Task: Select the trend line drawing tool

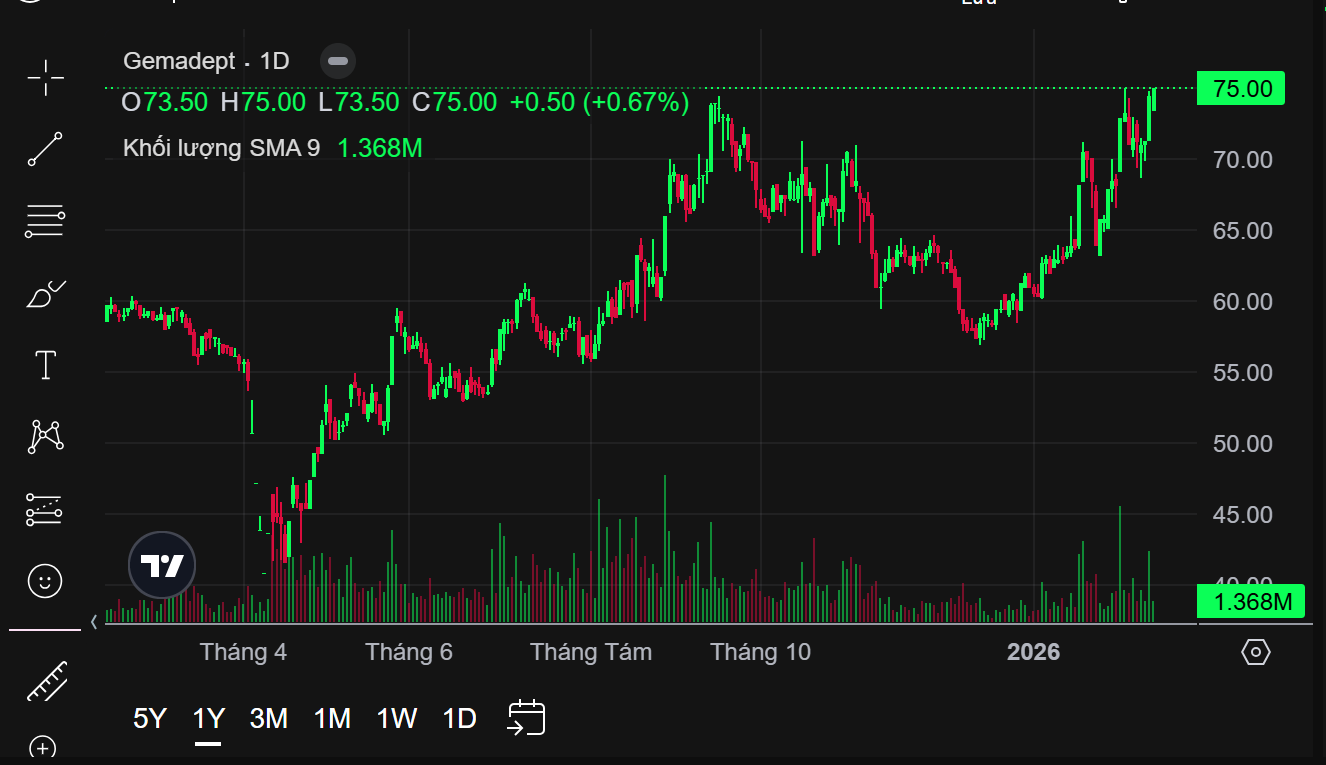Action: pyautogui.click(x=45, y=148)
